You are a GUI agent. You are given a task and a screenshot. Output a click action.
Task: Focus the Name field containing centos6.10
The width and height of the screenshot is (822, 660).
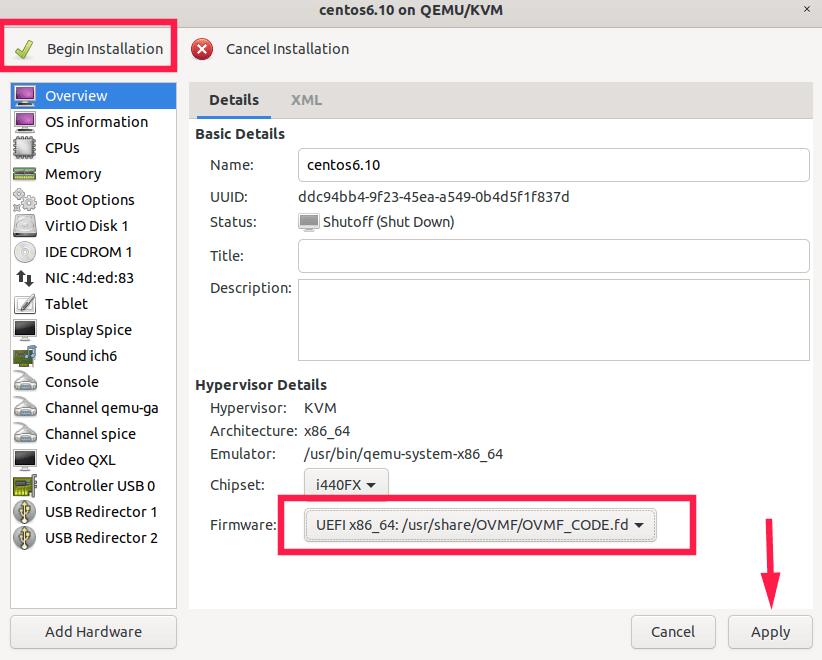pos(554,165)
